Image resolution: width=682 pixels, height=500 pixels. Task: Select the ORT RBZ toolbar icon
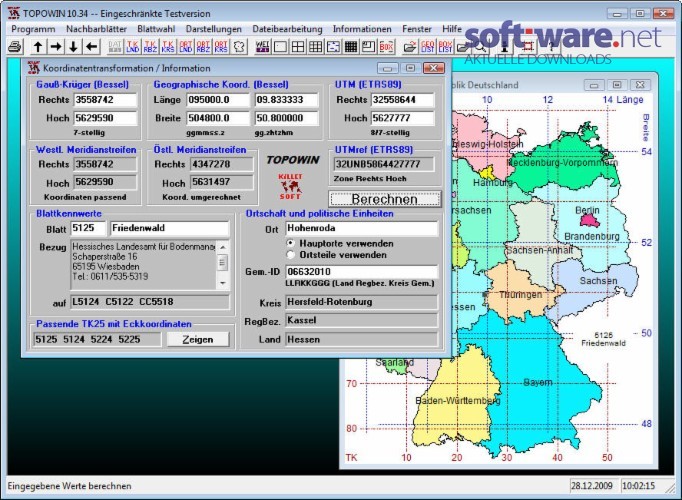[203, 47]
